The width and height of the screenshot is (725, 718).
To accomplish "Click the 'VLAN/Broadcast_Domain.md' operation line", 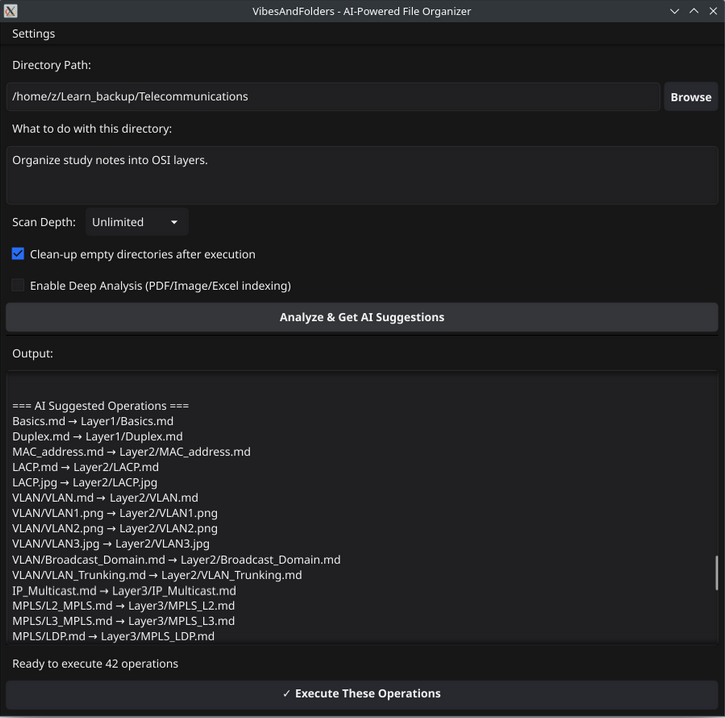I will click(176, 560).
